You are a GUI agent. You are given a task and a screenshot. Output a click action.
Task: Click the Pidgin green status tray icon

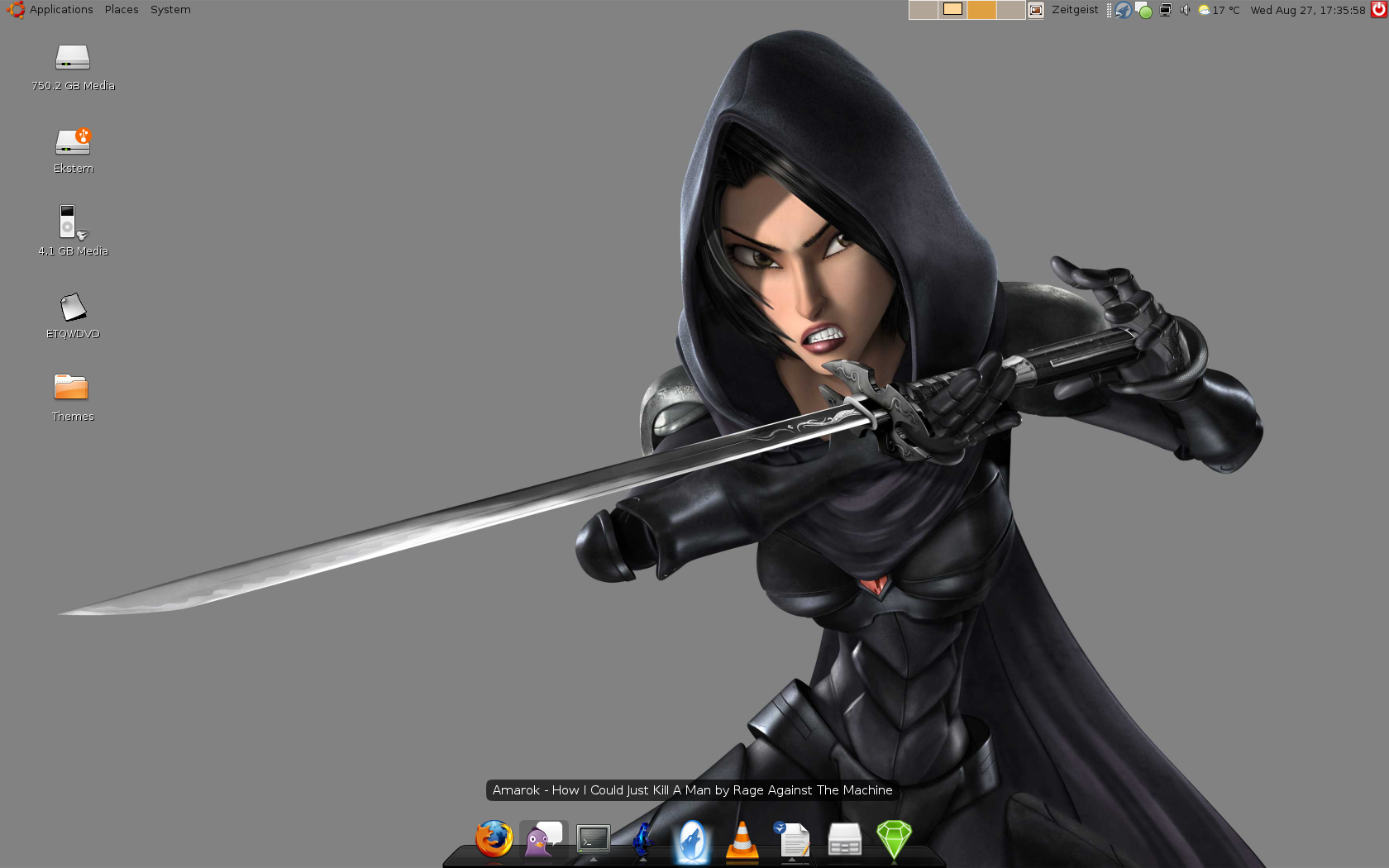click(1144, 10)
